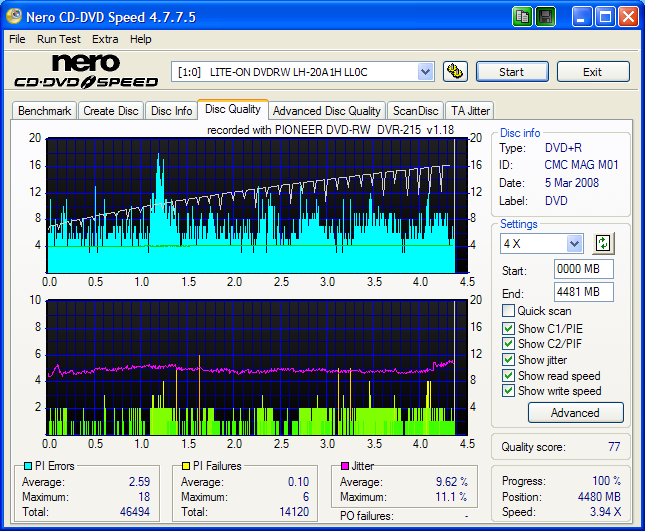Uncheck Show C1/PIE option
The image size is (645, 531).
tap(509, 328)
